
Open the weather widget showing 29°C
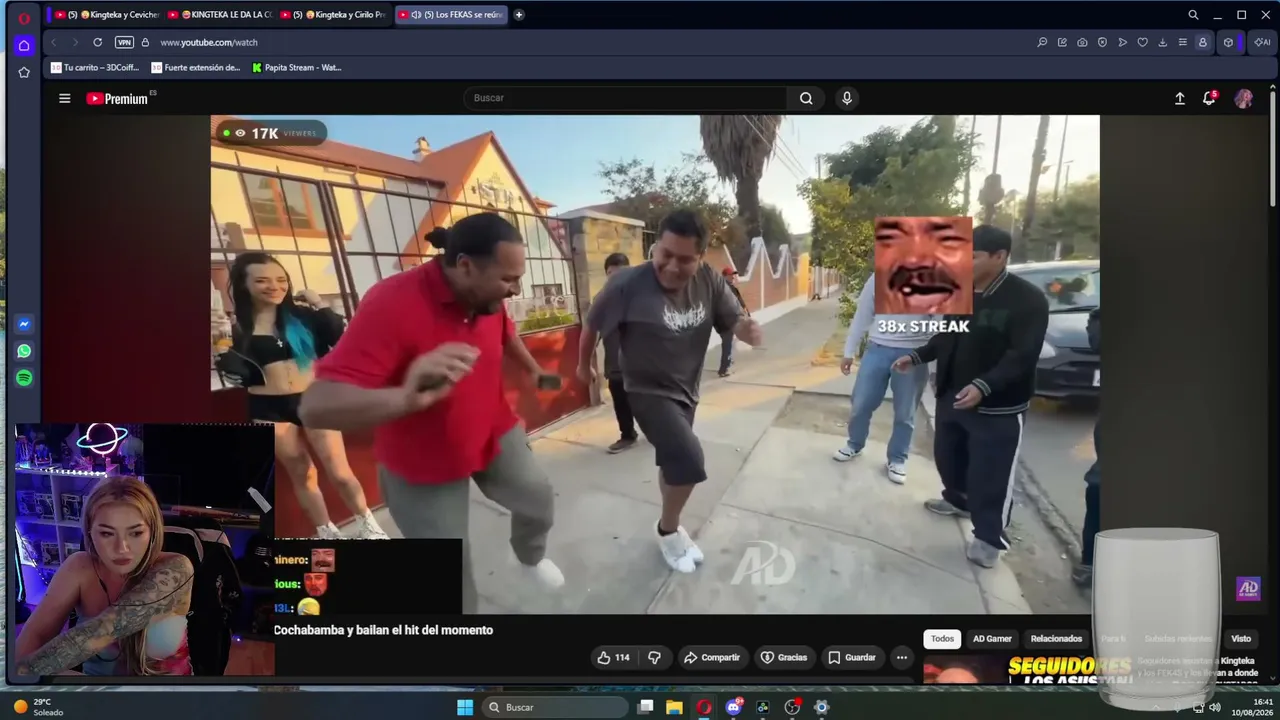(x=38, y=707)
